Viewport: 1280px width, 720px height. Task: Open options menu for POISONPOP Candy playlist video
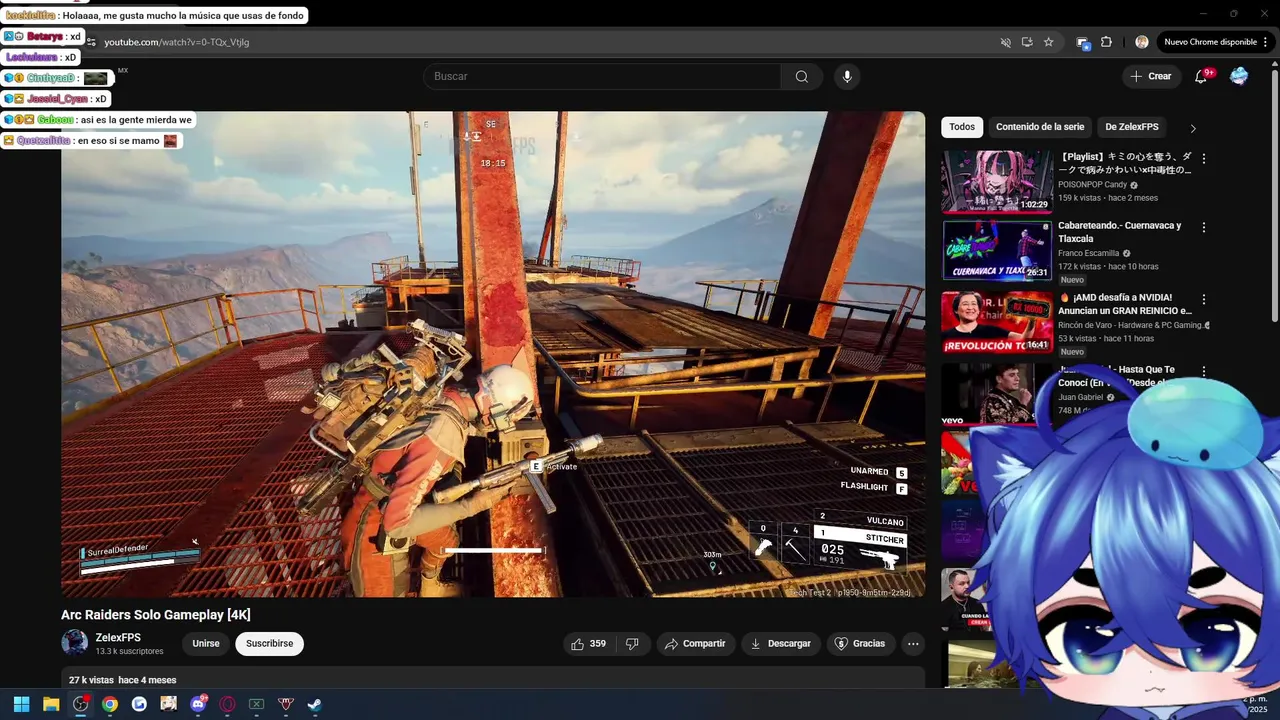(1204, 159)
